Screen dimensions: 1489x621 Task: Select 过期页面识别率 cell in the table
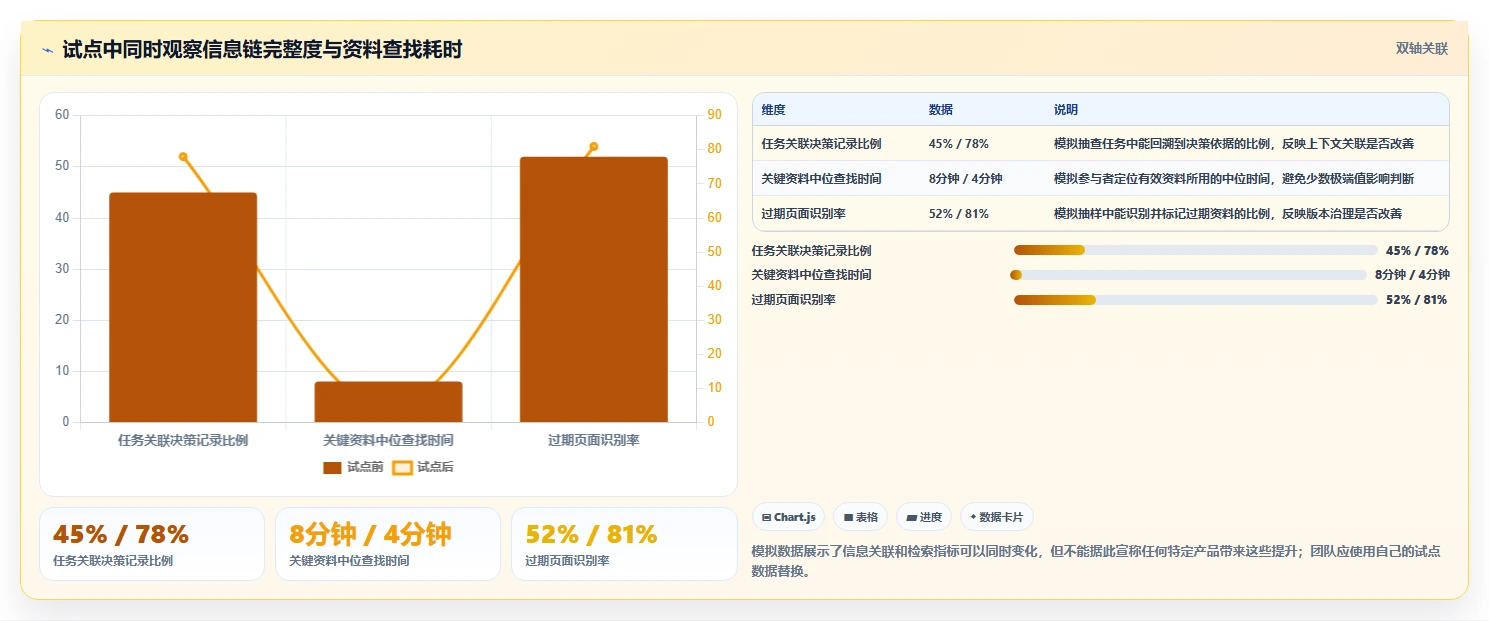(x=803, y=214)
